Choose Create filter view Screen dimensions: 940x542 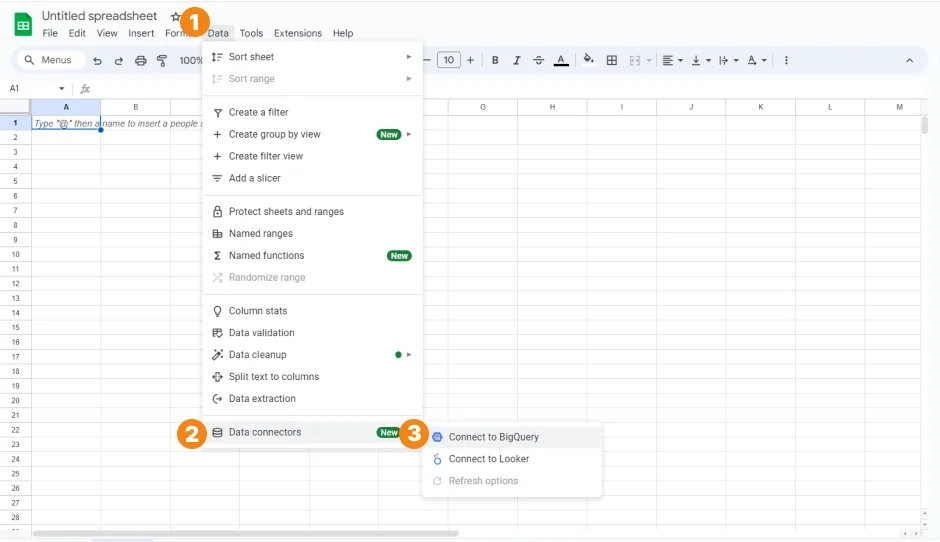[x=312, y=156]
